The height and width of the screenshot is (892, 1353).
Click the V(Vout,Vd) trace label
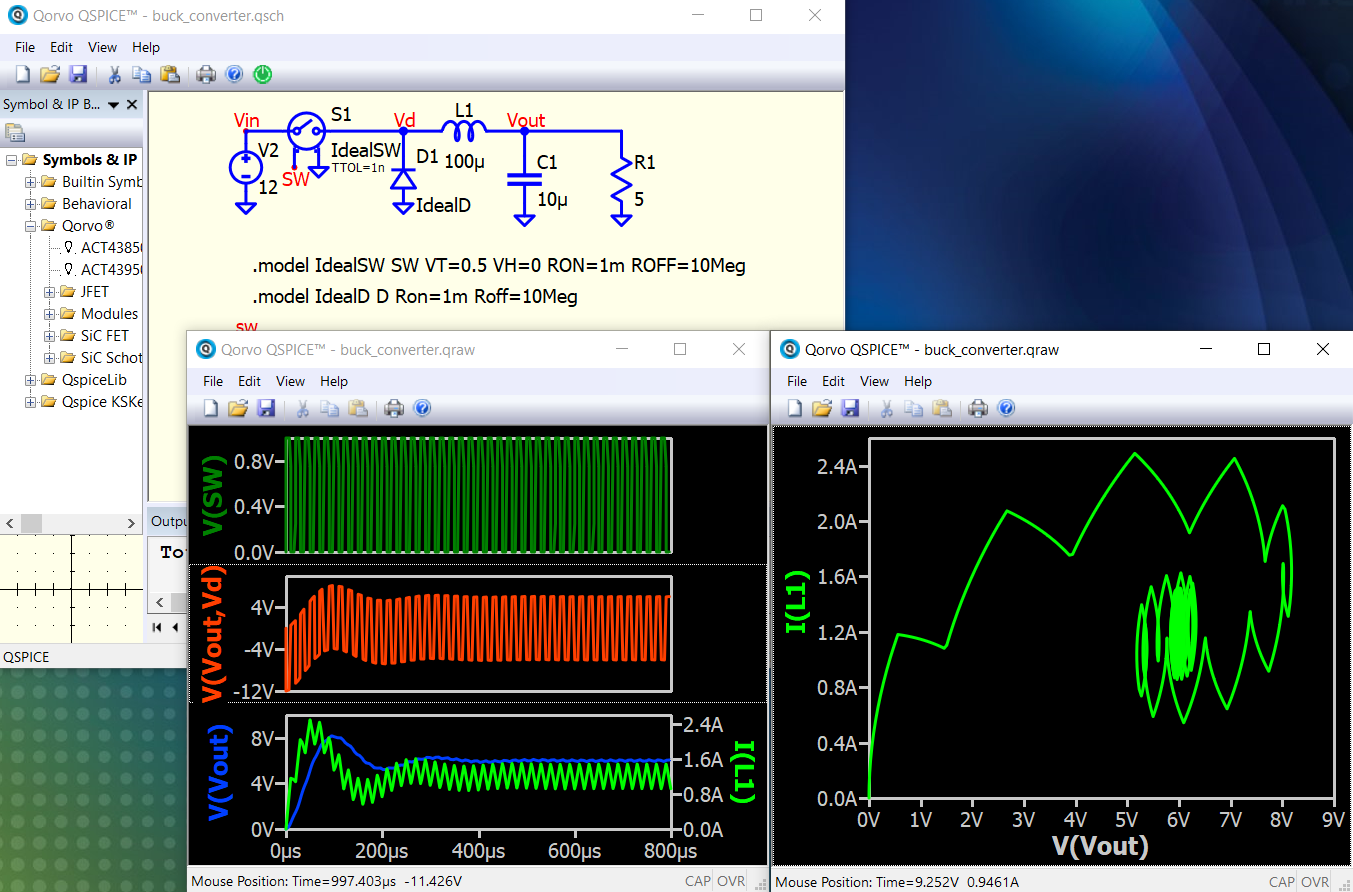pos(215,633)
